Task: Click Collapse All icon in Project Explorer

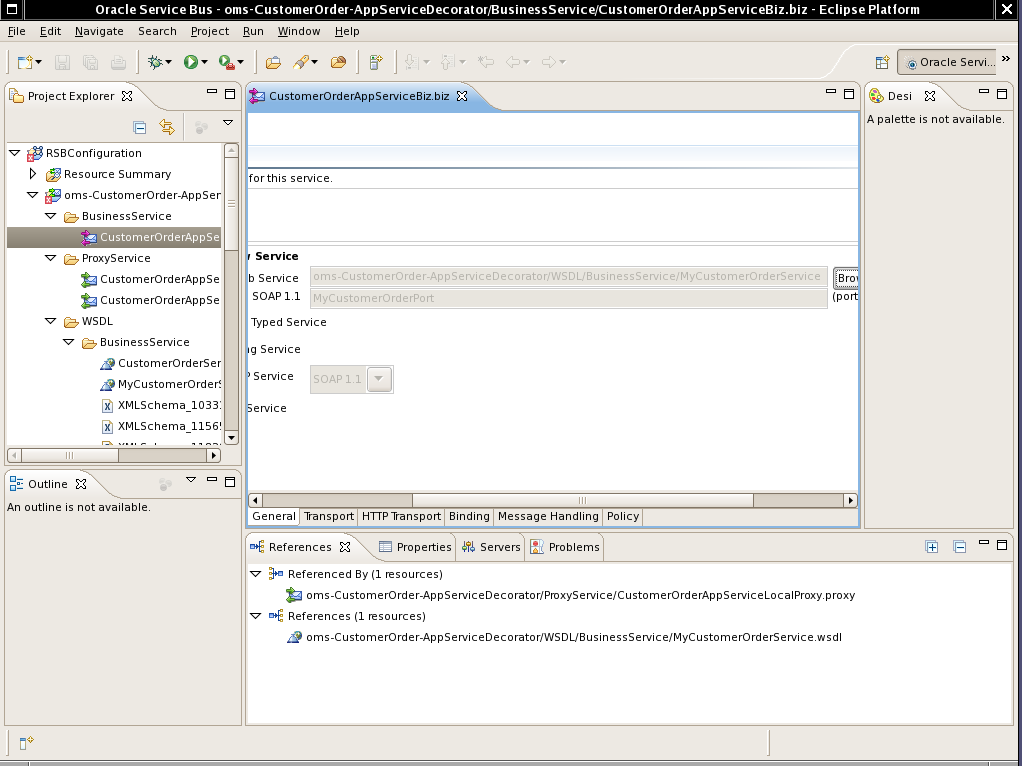Action: click(140, 127)
